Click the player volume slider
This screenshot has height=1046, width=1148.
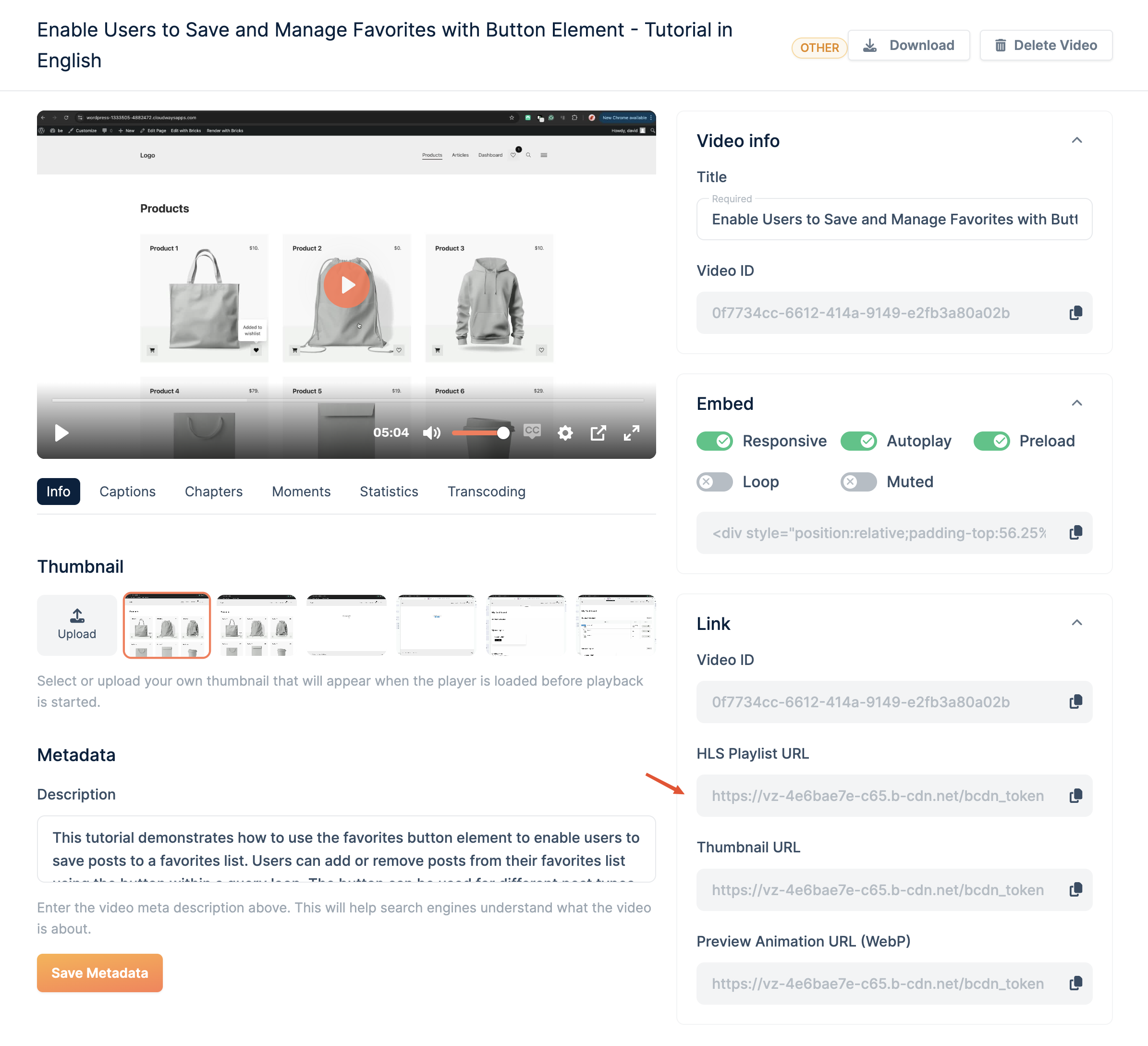(x=478, y=433)
